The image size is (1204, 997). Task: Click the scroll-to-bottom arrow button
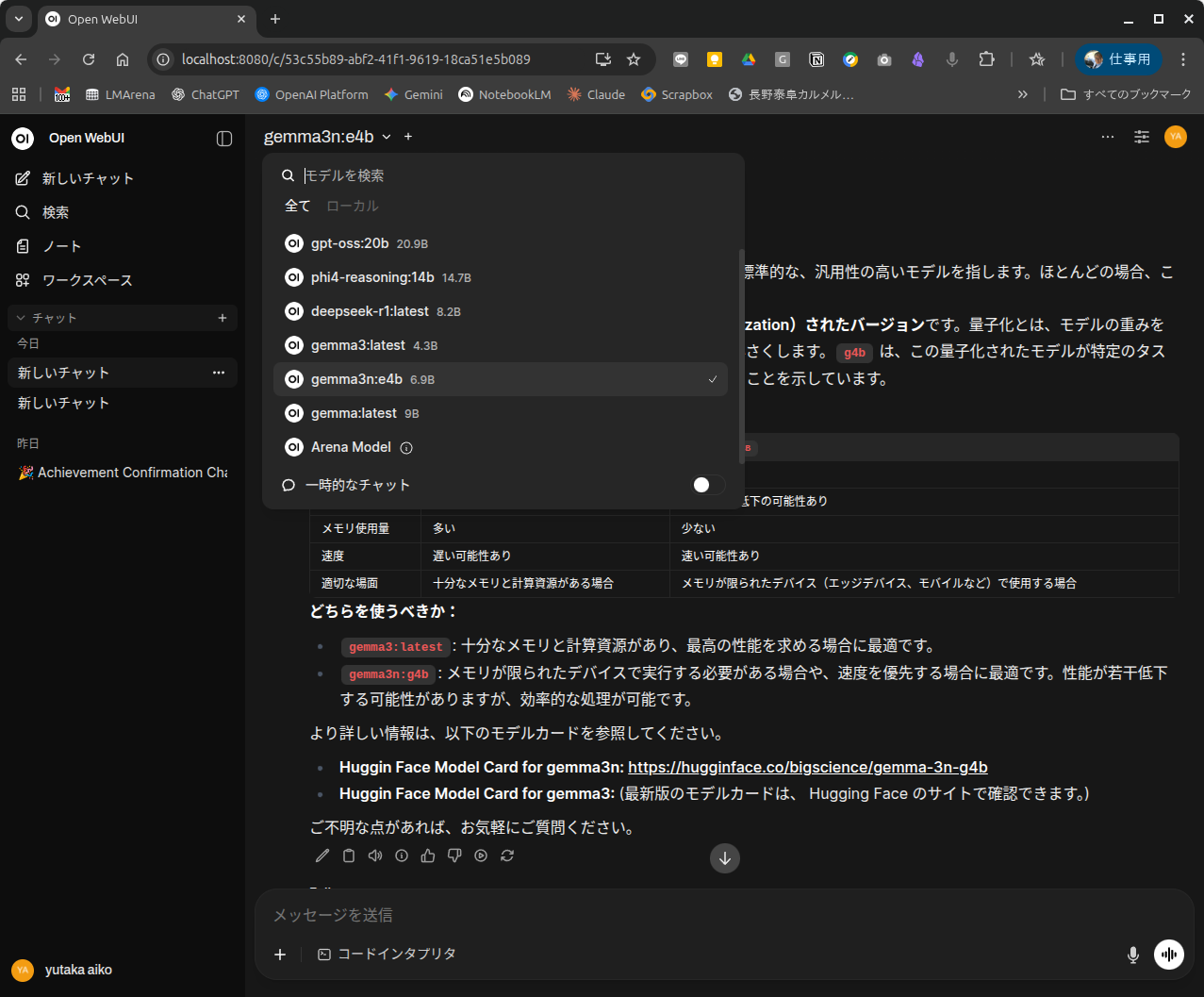(724, 858)
